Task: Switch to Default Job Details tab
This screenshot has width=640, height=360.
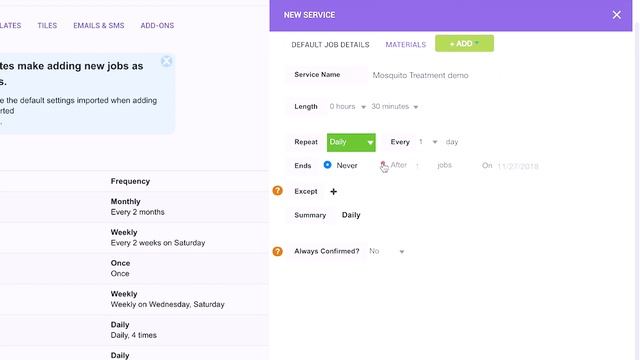Action: pos(330,44)
